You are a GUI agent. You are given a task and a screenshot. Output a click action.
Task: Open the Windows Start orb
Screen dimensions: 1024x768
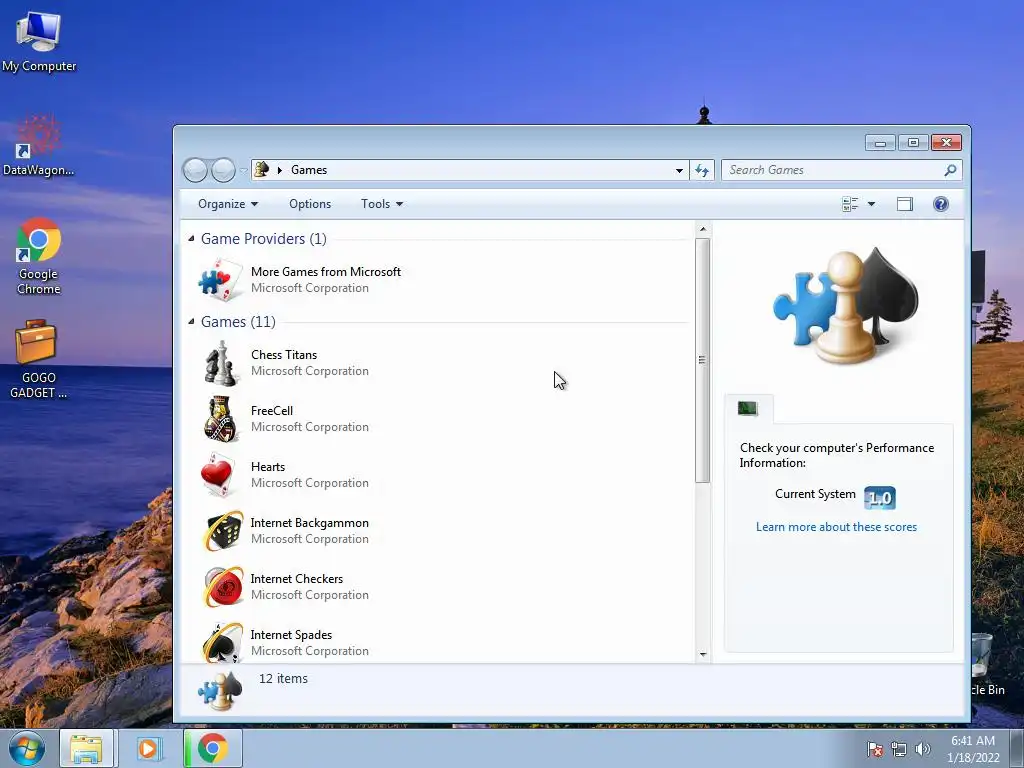[27, 748]
